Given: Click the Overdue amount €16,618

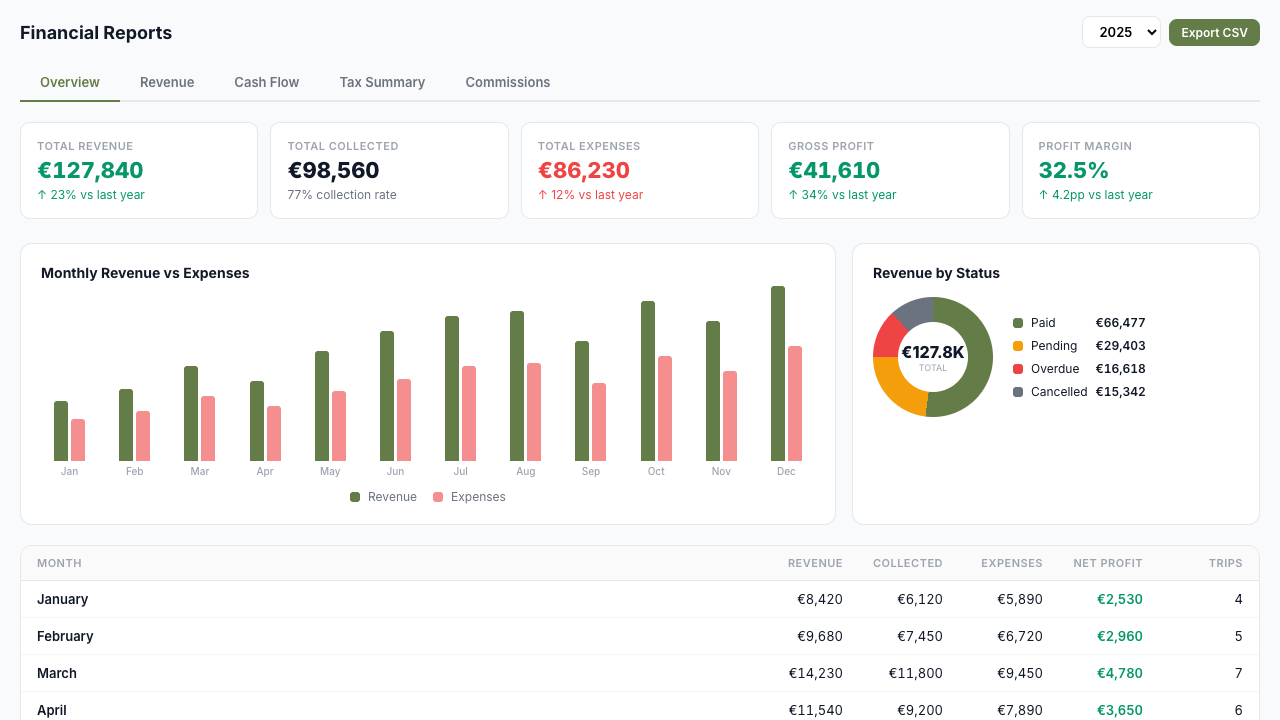Looking at the screenshot, I should click(1121, 369).
